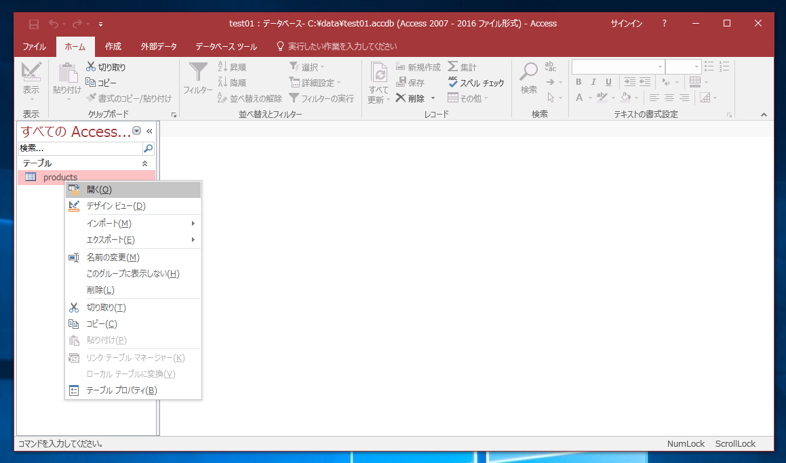Click the サインイン link in the title bar
The image size is (786, 463).
coord(626,24)
